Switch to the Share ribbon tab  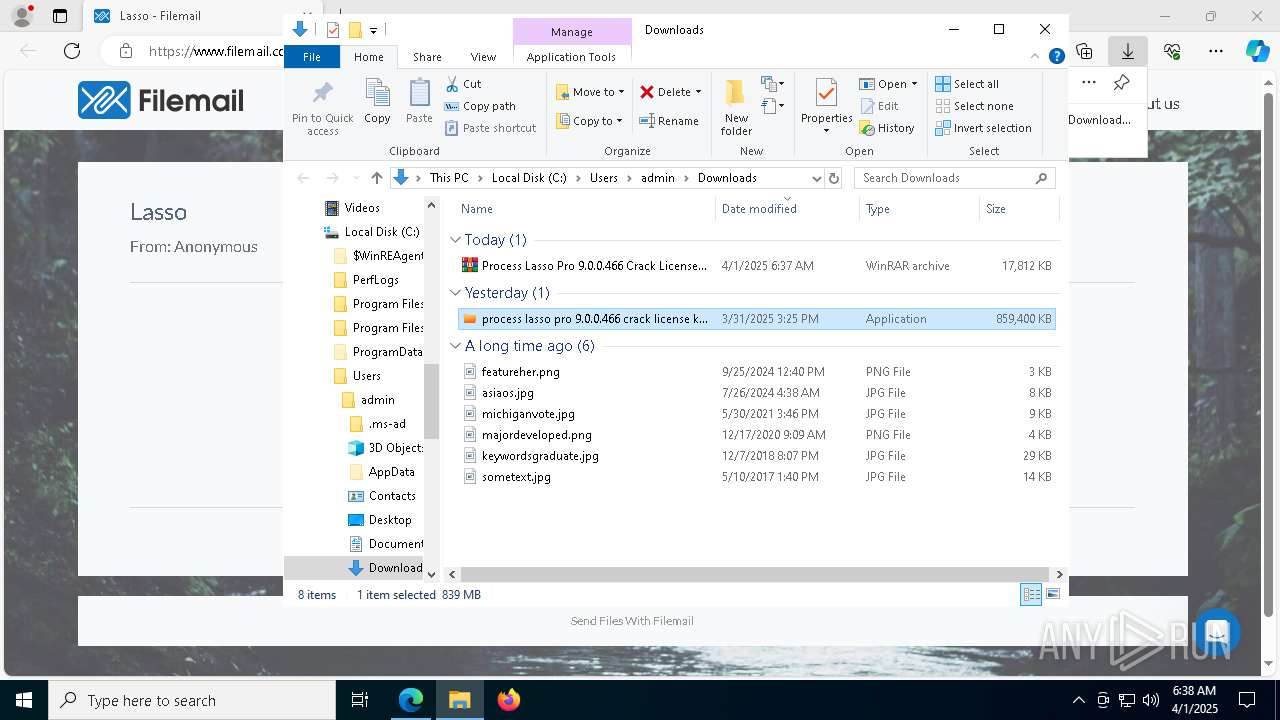[x=427, y=57]
